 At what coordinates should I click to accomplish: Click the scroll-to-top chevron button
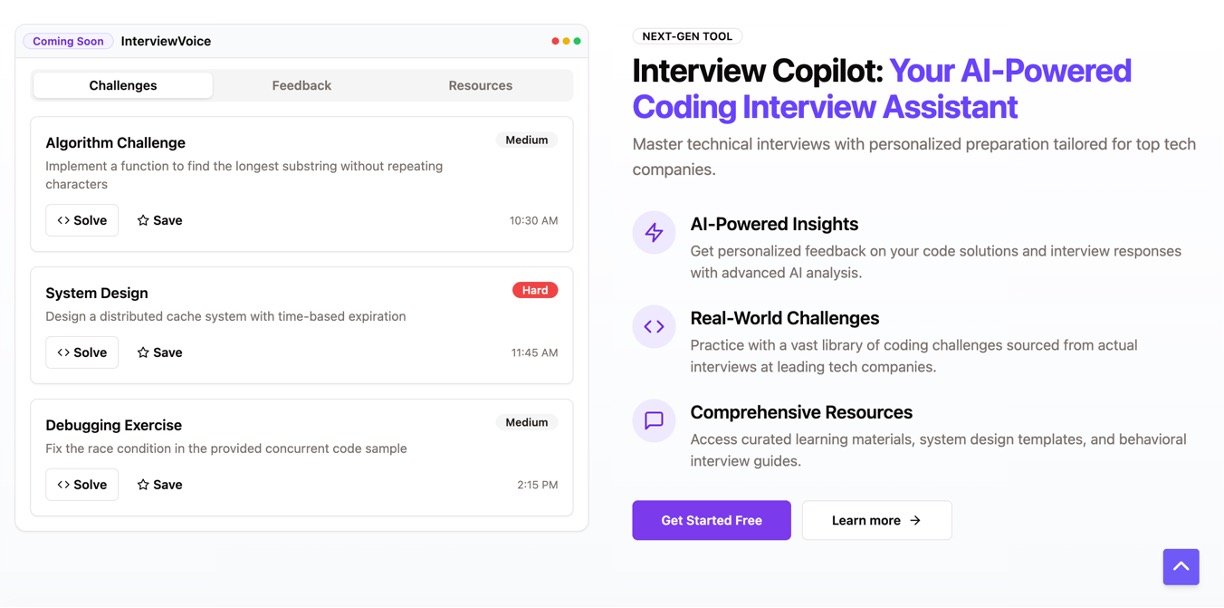coord(1180,567)
